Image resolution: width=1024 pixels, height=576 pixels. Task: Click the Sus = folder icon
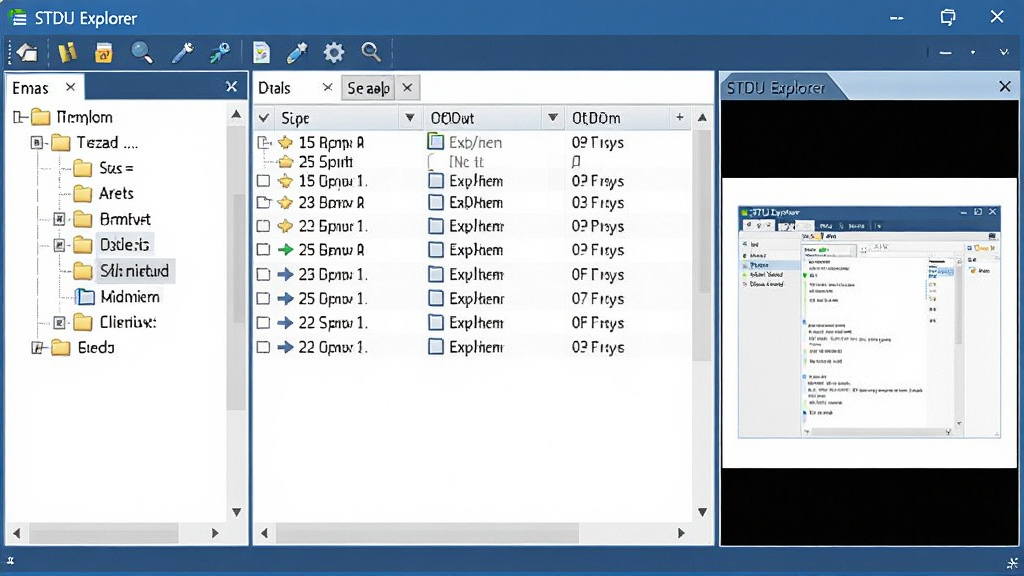click(82, 168)
